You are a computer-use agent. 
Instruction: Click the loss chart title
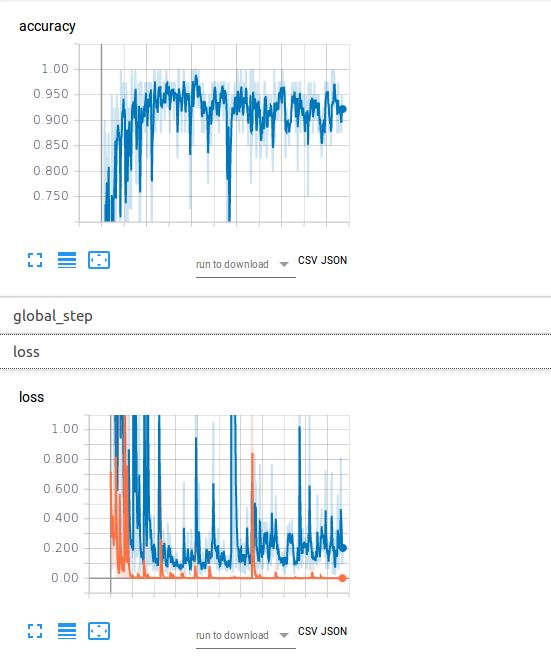point(32,397)
